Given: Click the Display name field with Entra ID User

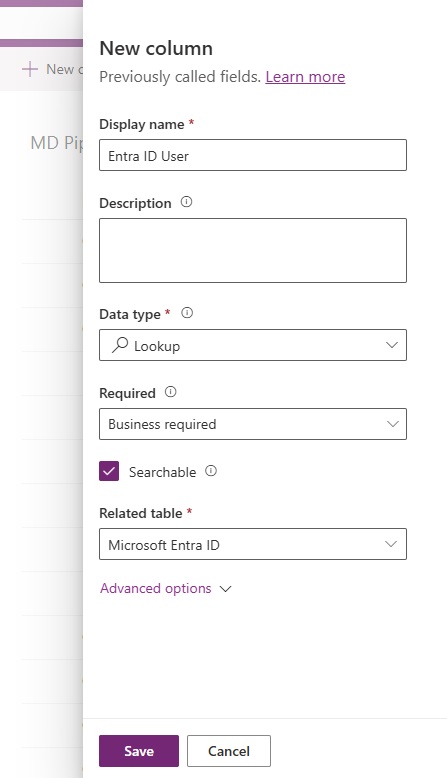Looking at the screenshot, I should pyautogui.click(x=253, y=155).
